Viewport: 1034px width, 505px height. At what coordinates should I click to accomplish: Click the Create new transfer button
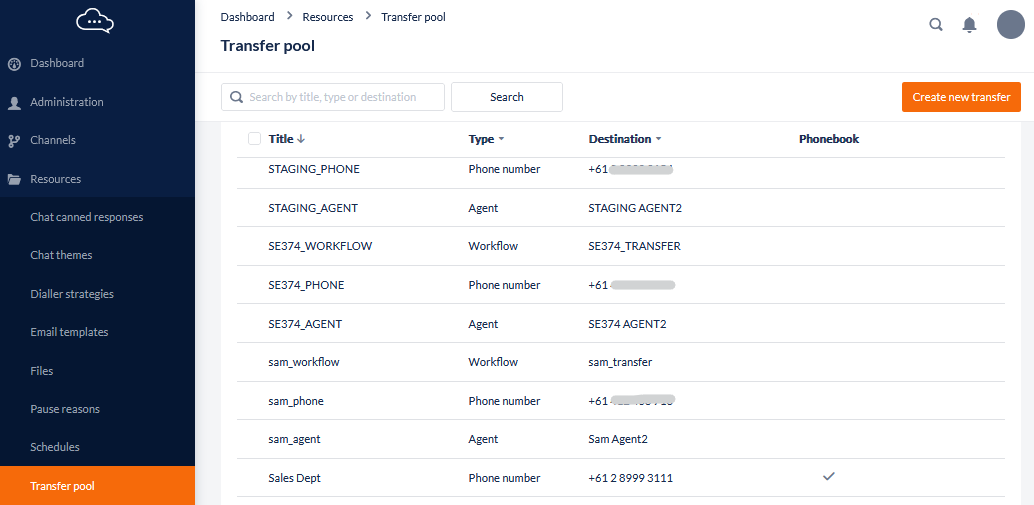[x=961, y=97]
